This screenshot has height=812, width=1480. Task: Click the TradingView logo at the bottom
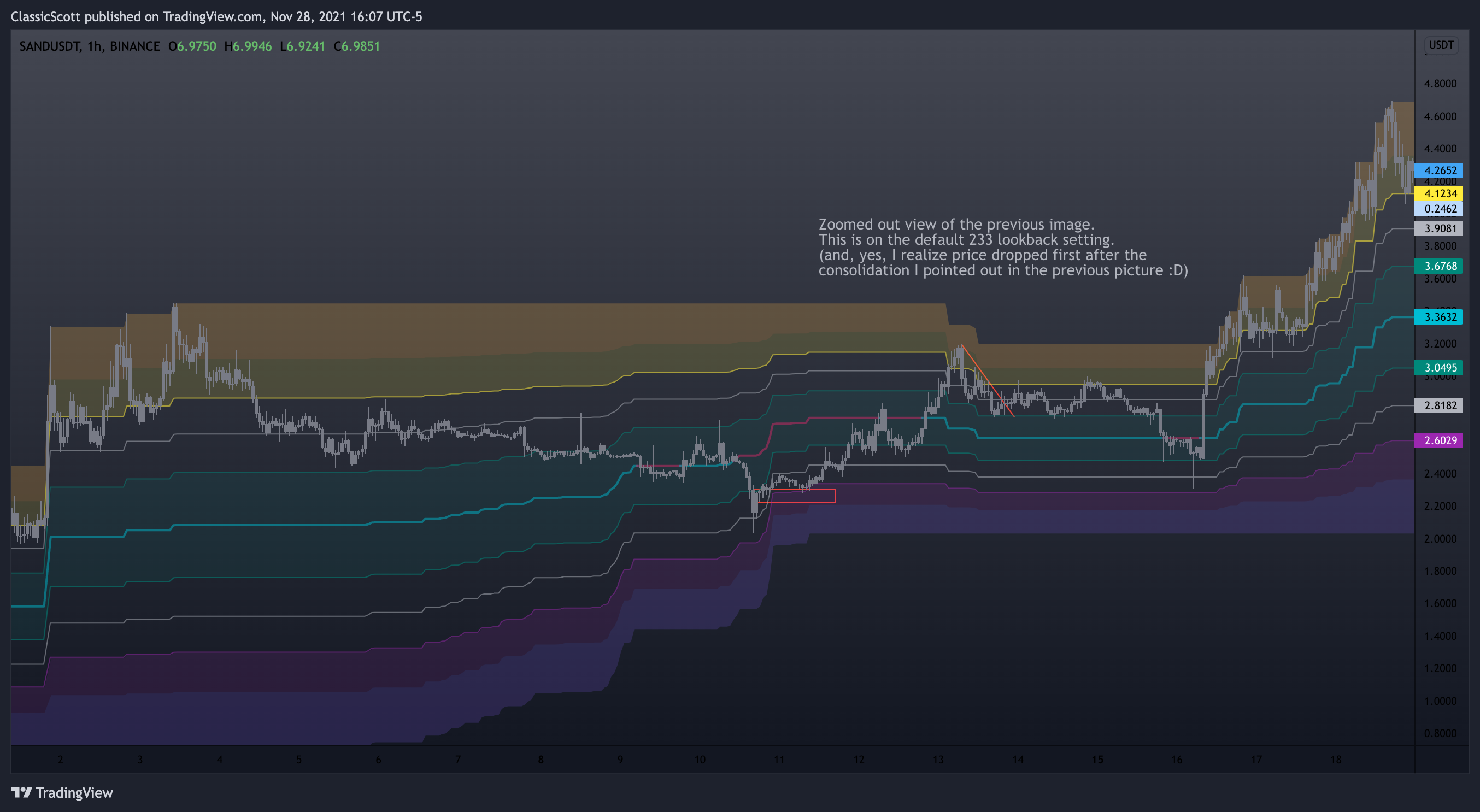coord(62,792)
